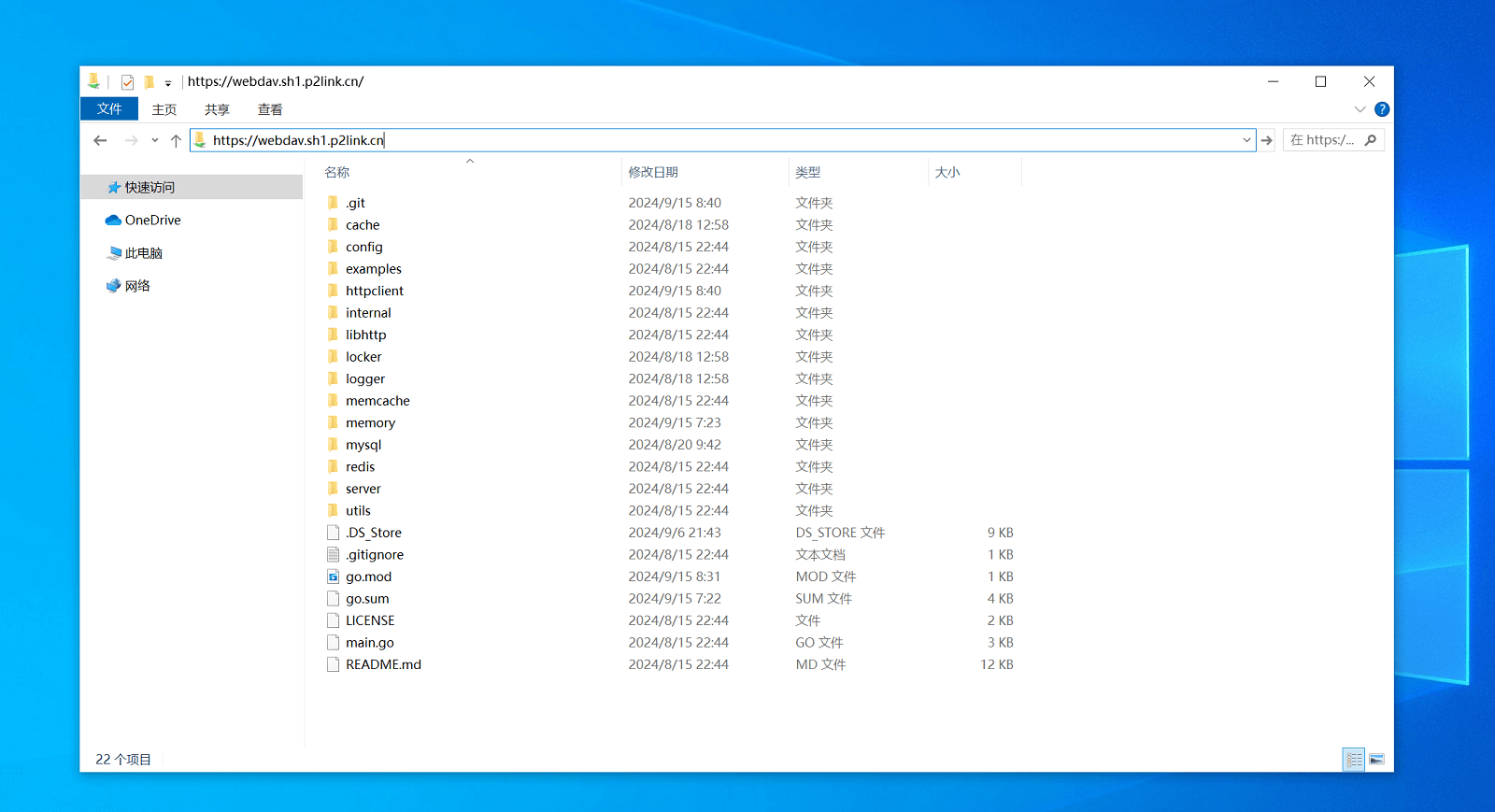Select the libhttp folder icon
Viewport: 1495px width, 812px height.
tap(333, 335)
